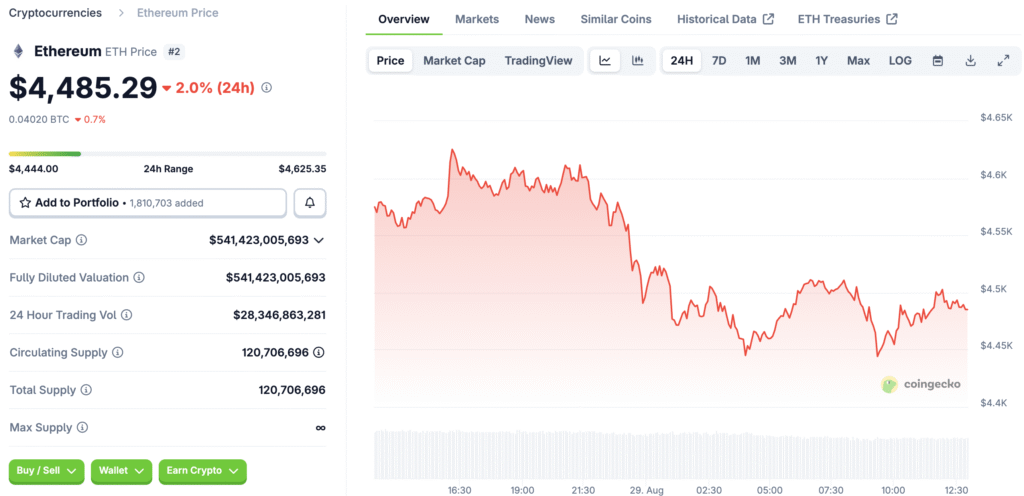Download the chart data
The image size is (1024, 496).
click(970, 61)
